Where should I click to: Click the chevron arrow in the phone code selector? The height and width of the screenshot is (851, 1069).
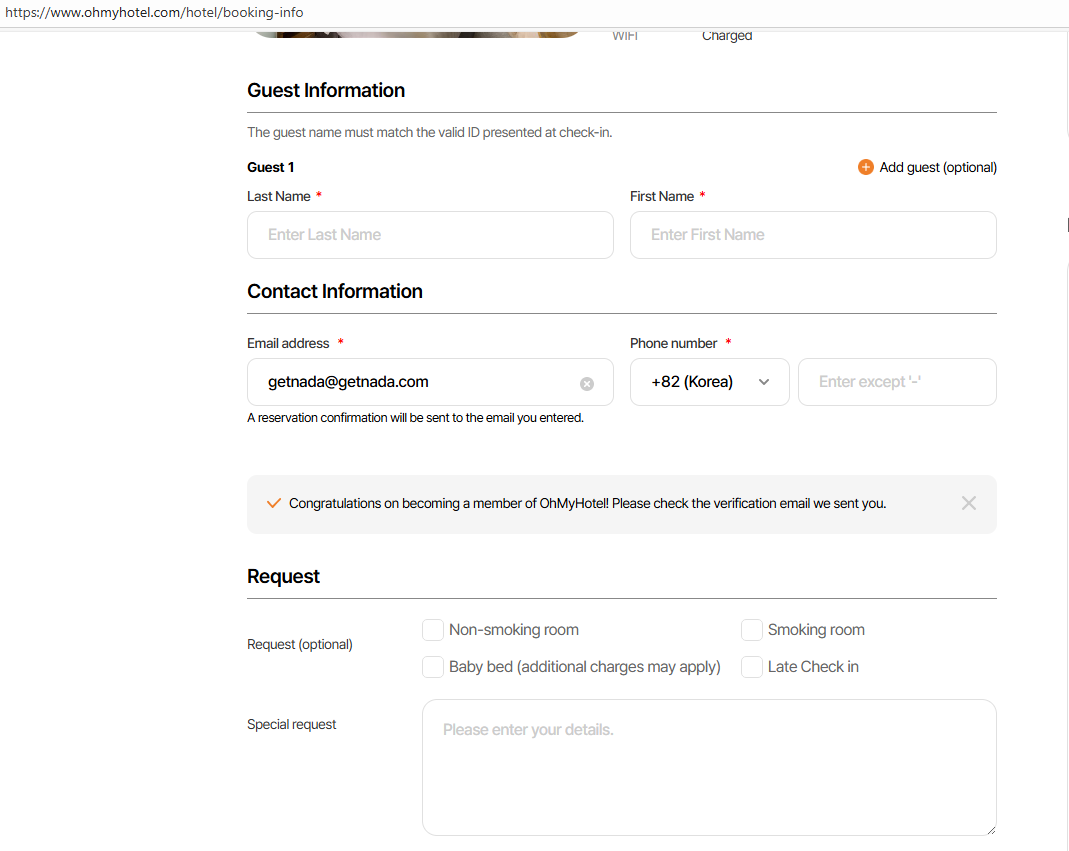(764, 382)
